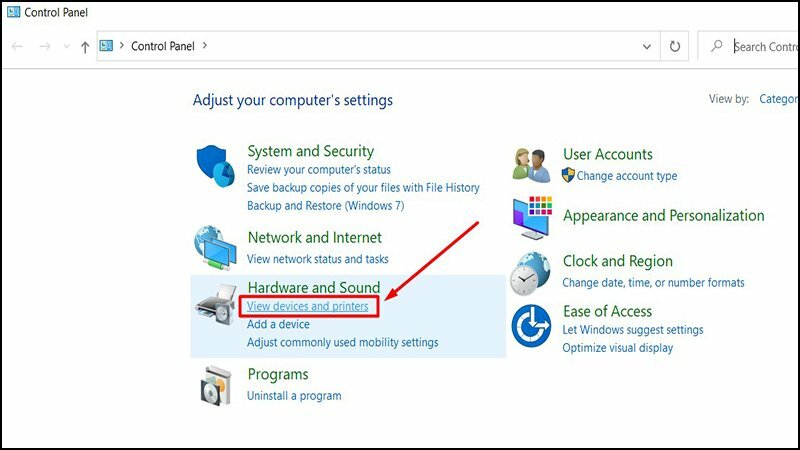Open the View by Category dropdown
The height and width of the screenshot is (450, 800).
click(779, 99)
